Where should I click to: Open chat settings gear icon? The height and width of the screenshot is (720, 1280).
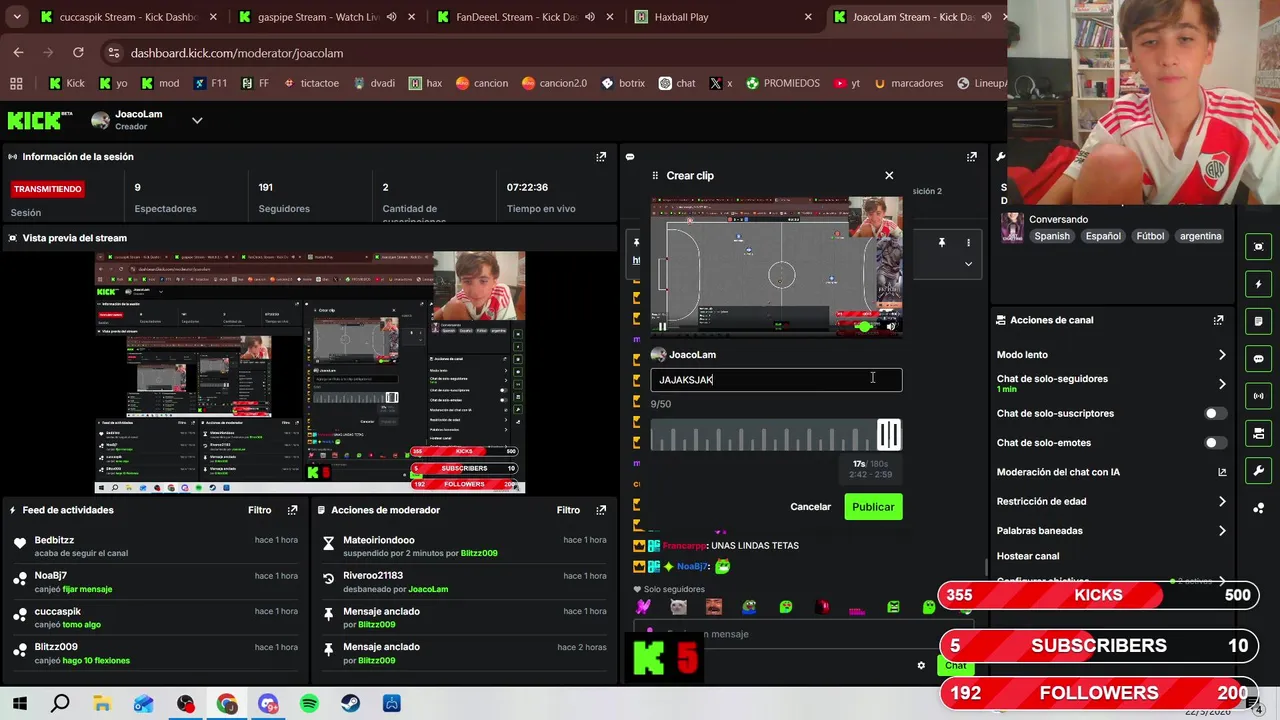(x=921, y=665)
